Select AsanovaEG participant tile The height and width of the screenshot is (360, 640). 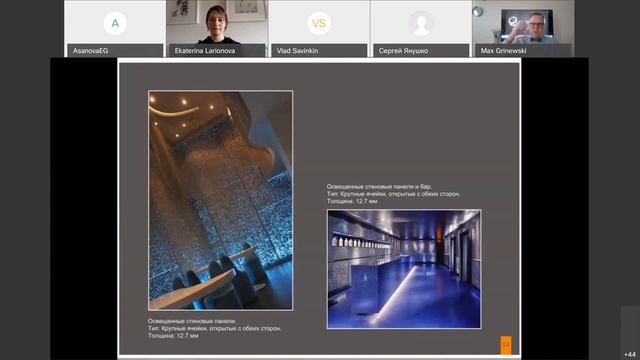(115, 29)
